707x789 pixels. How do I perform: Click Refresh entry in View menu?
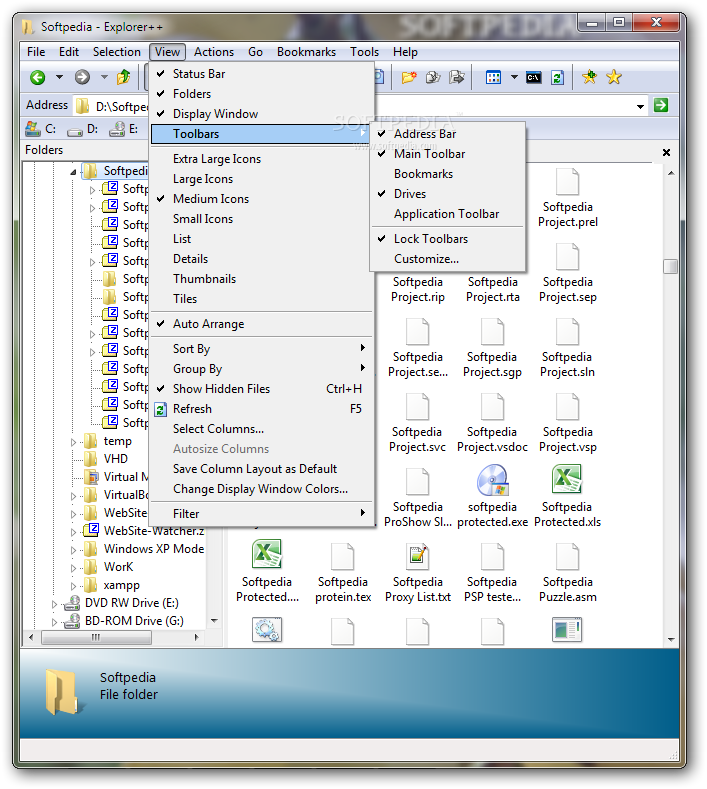[x=262, y=409]
